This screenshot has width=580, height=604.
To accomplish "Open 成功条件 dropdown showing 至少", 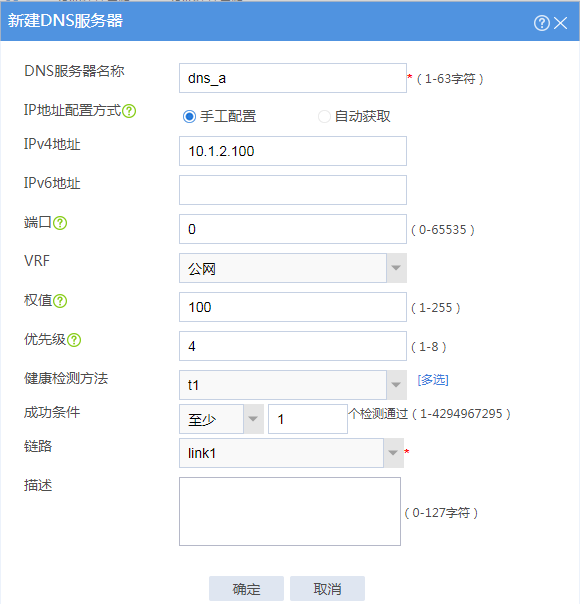I will (253, 419).
